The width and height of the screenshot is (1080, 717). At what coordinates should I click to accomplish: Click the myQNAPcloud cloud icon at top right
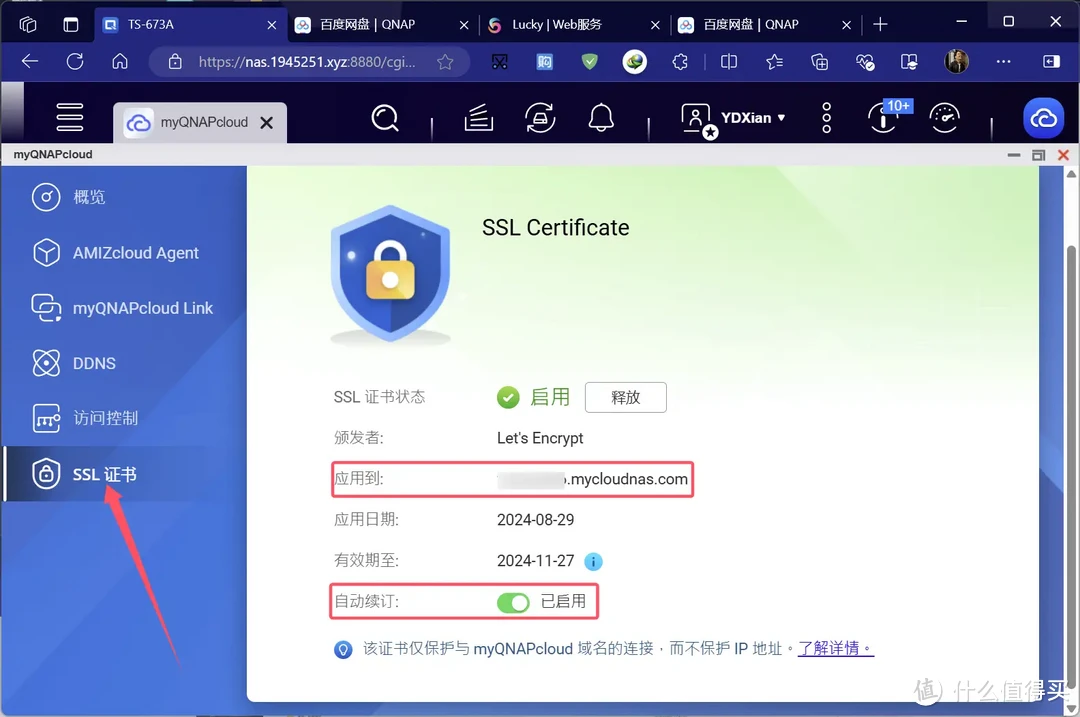(x=1043, y=117)
